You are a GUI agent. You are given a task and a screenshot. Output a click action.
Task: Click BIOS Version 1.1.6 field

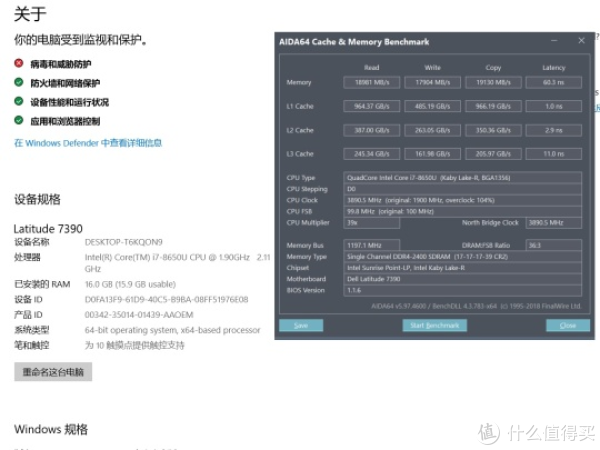[x=463, y=290]
